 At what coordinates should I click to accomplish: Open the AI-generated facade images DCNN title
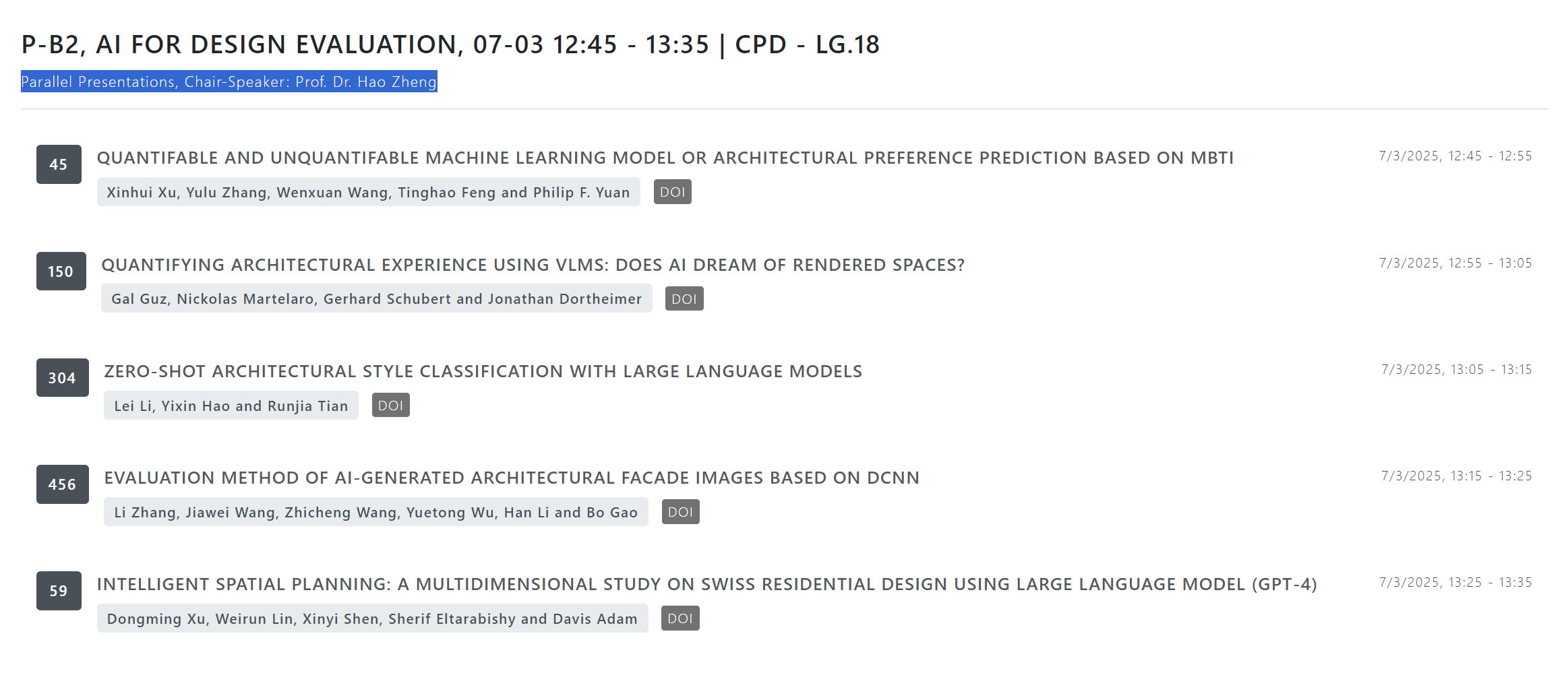[511, 478]
